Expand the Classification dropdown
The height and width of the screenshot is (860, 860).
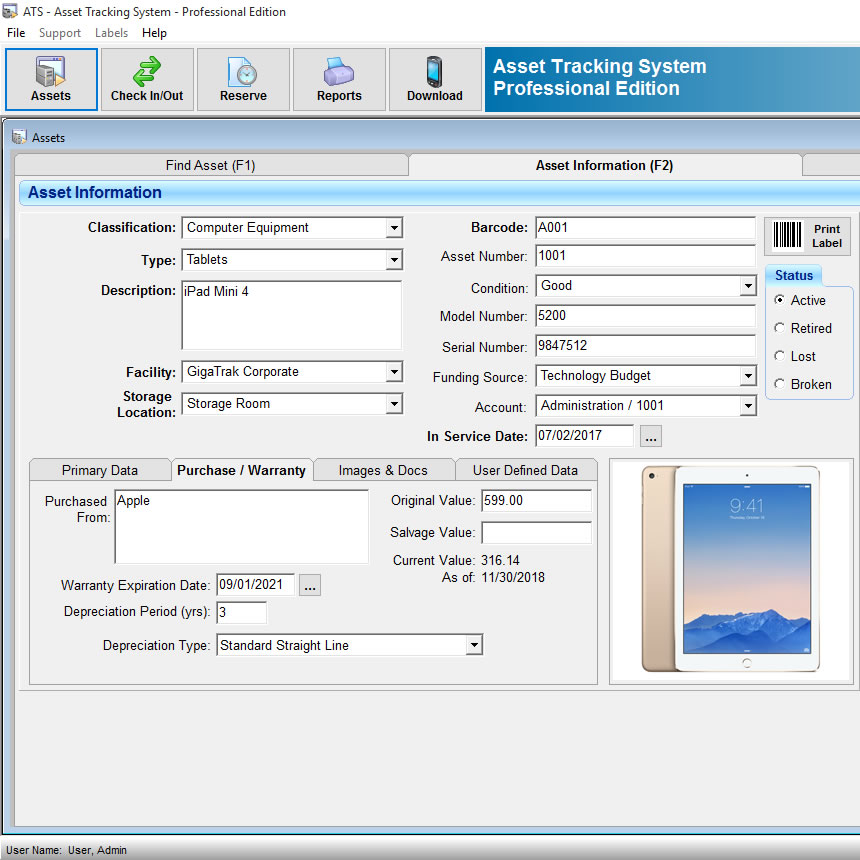coord(393,228)
